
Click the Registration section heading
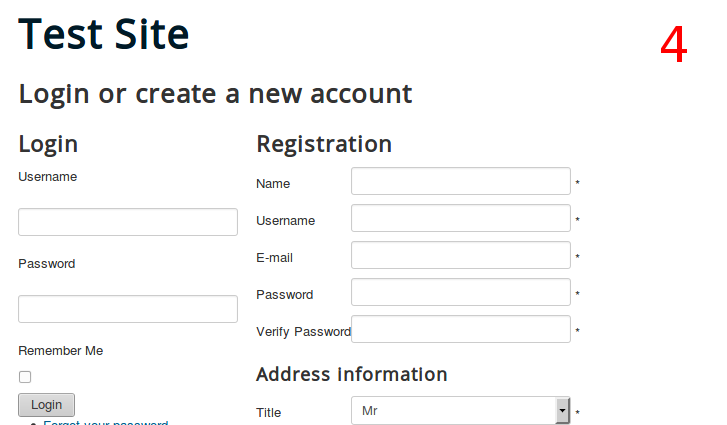pyautogui.click(x=324, y=144)
